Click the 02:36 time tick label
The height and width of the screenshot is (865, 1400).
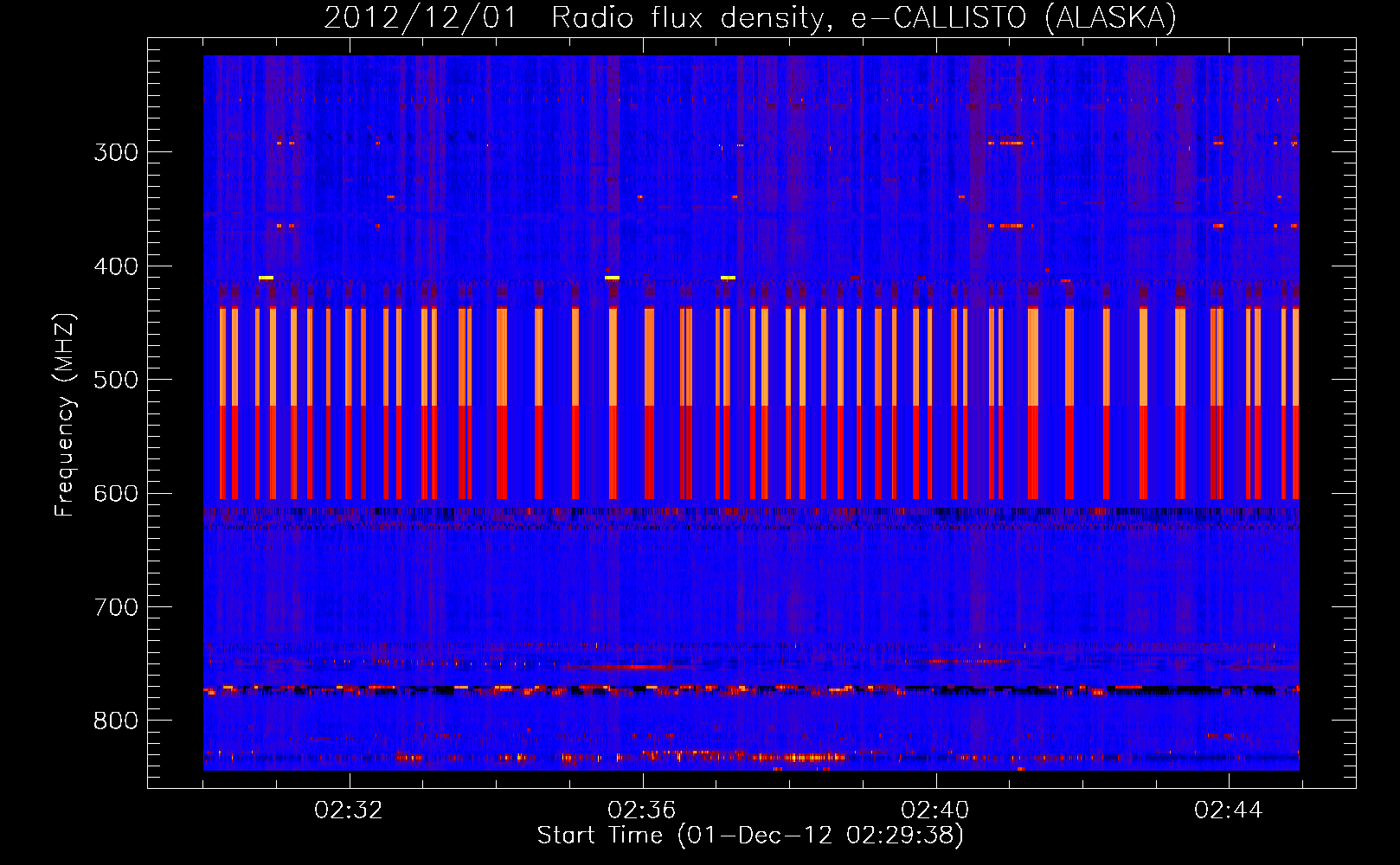[642, 811]
